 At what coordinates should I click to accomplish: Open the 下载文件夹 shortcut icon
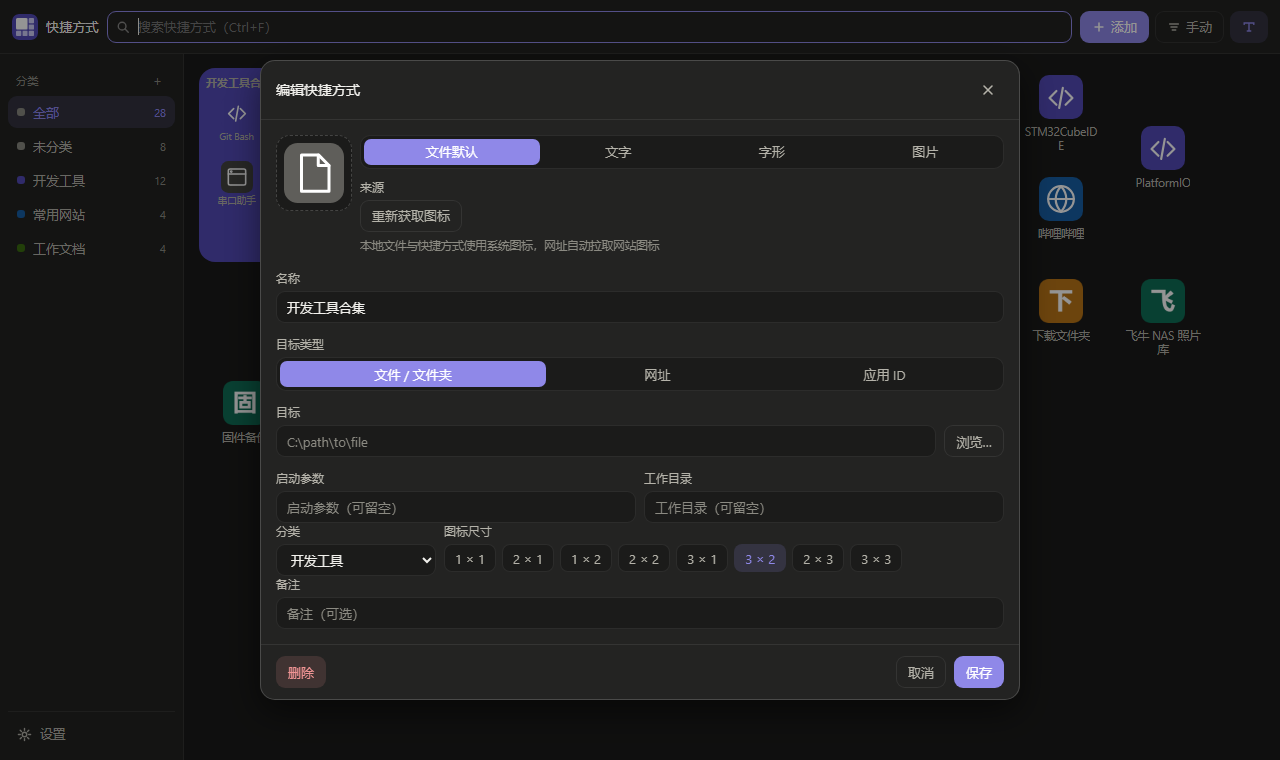(x=1061, y=301)
